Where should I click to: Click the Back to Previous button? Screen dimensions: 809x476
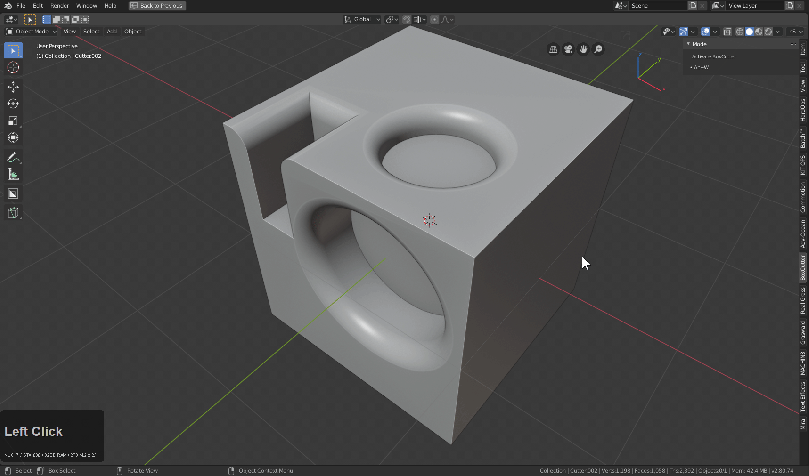click(156, 6)
